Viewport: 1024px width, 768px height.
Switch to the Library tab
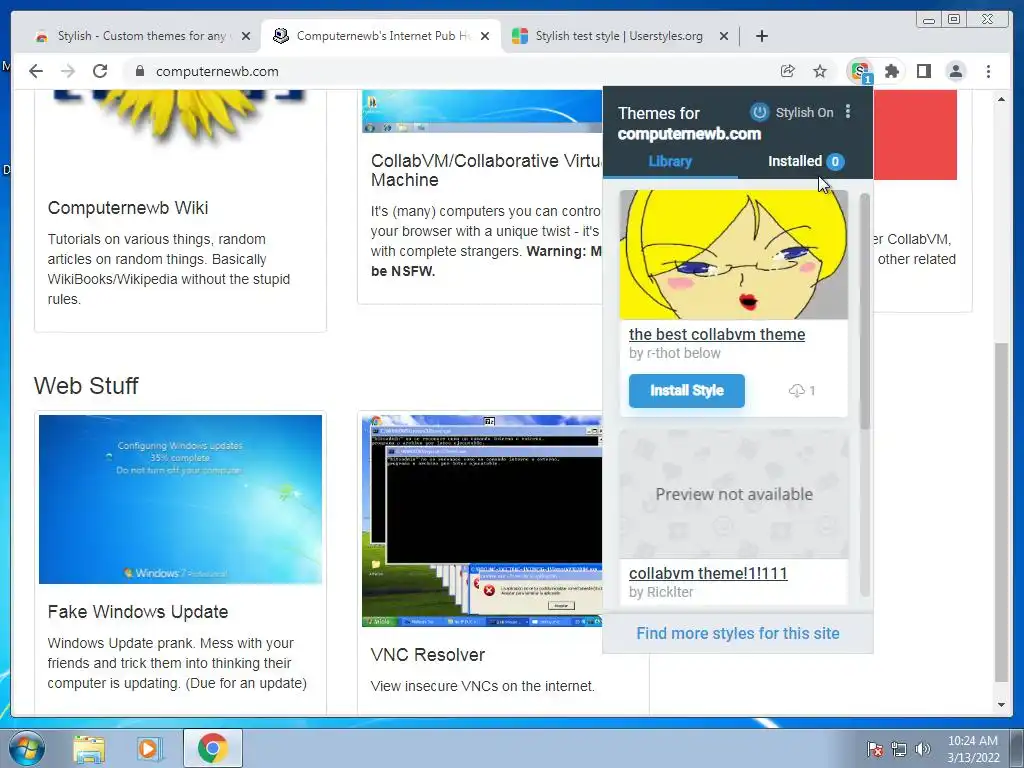pyautogui.click(x=670, y=161)
